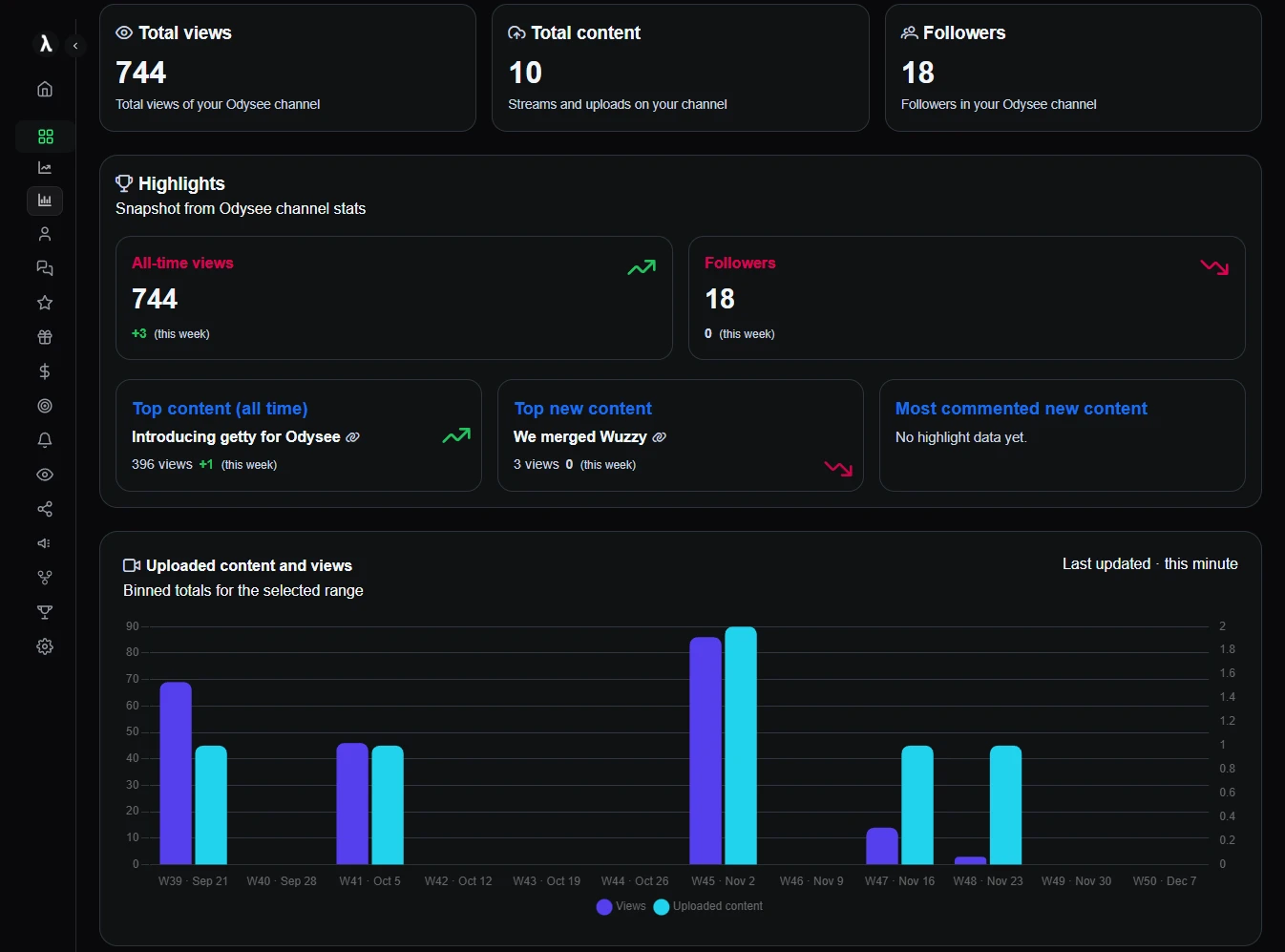This screenshot has width=1285, height=952.
Task: Click link icon beside We merged Wuzzy
Action: [659, 437]
